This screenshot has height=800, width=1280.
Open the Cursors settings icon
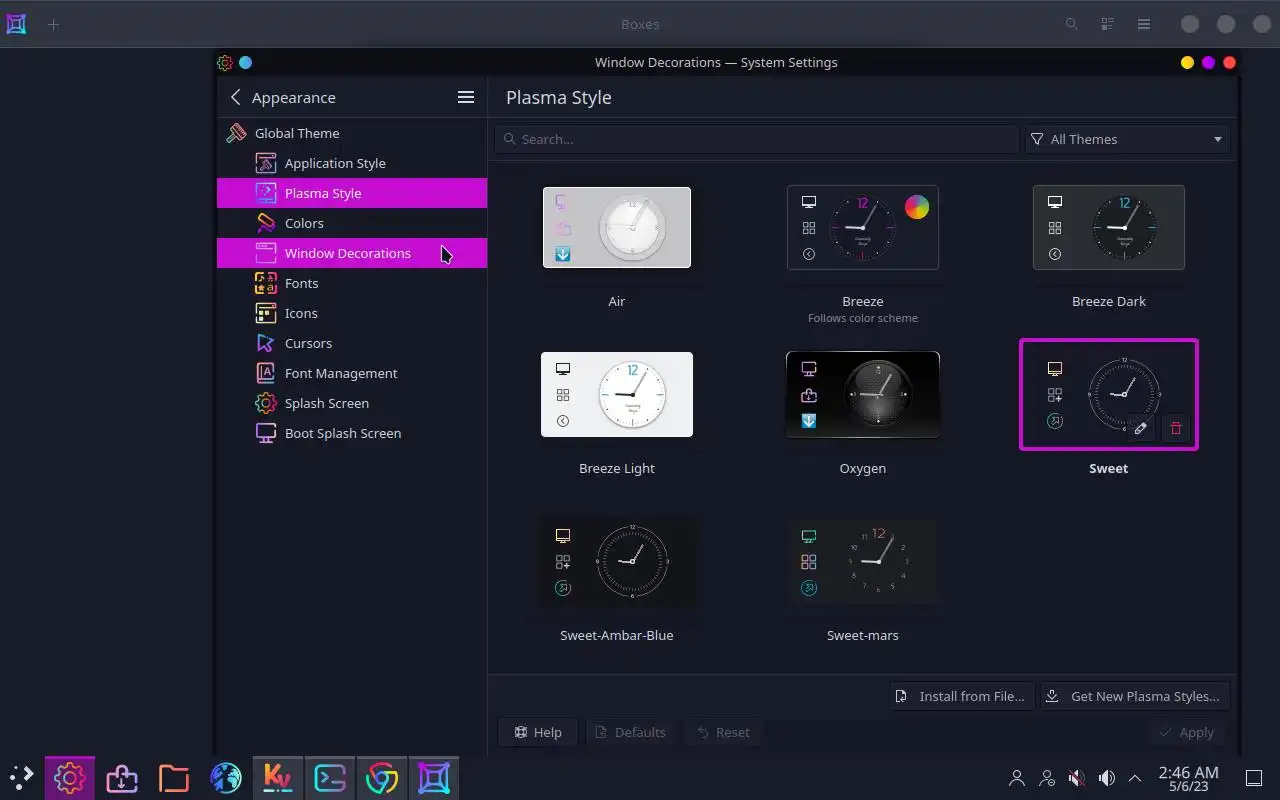pos(265,343)
